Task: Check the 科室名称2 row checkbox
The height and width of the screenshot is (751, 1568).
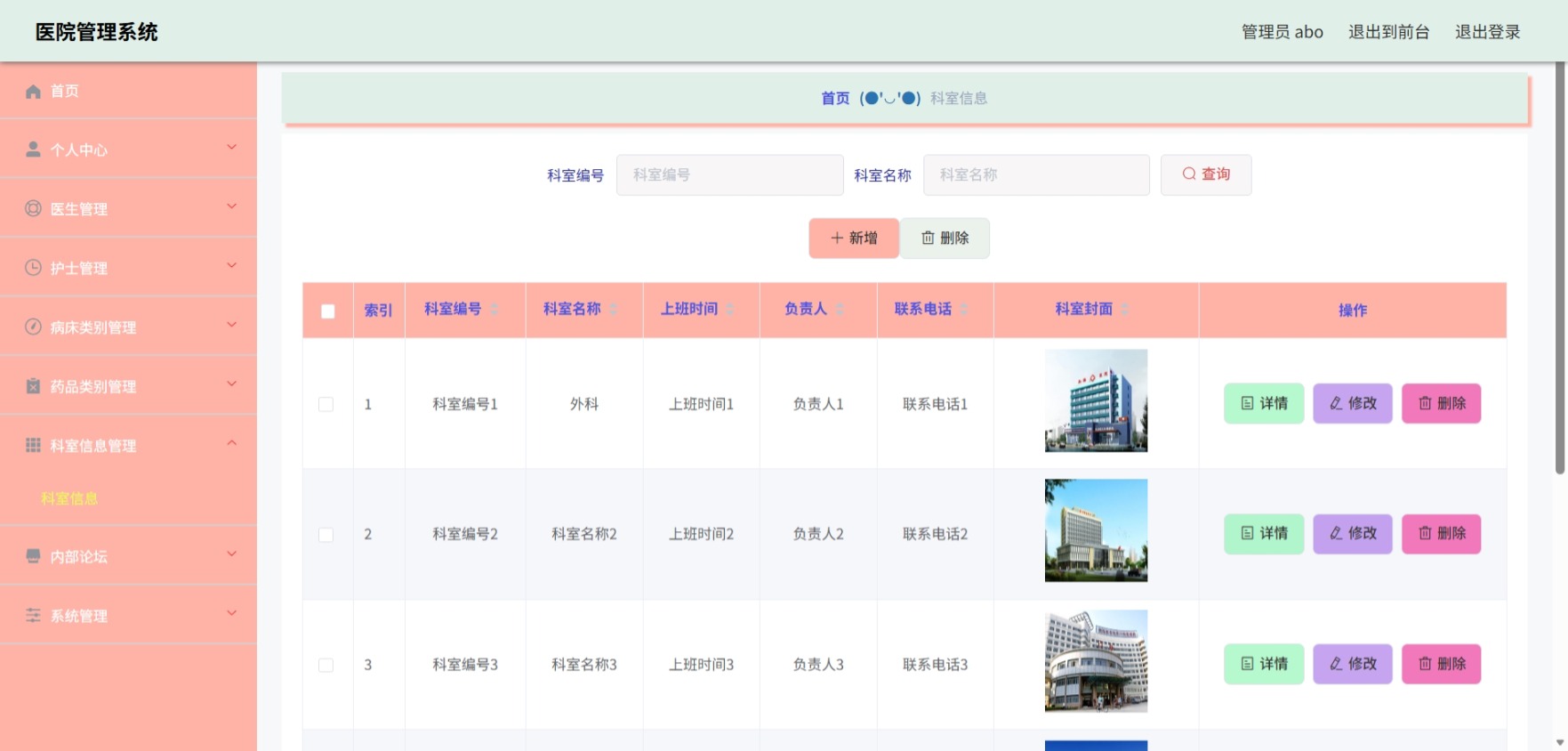Action: click(x=326, y=535)
